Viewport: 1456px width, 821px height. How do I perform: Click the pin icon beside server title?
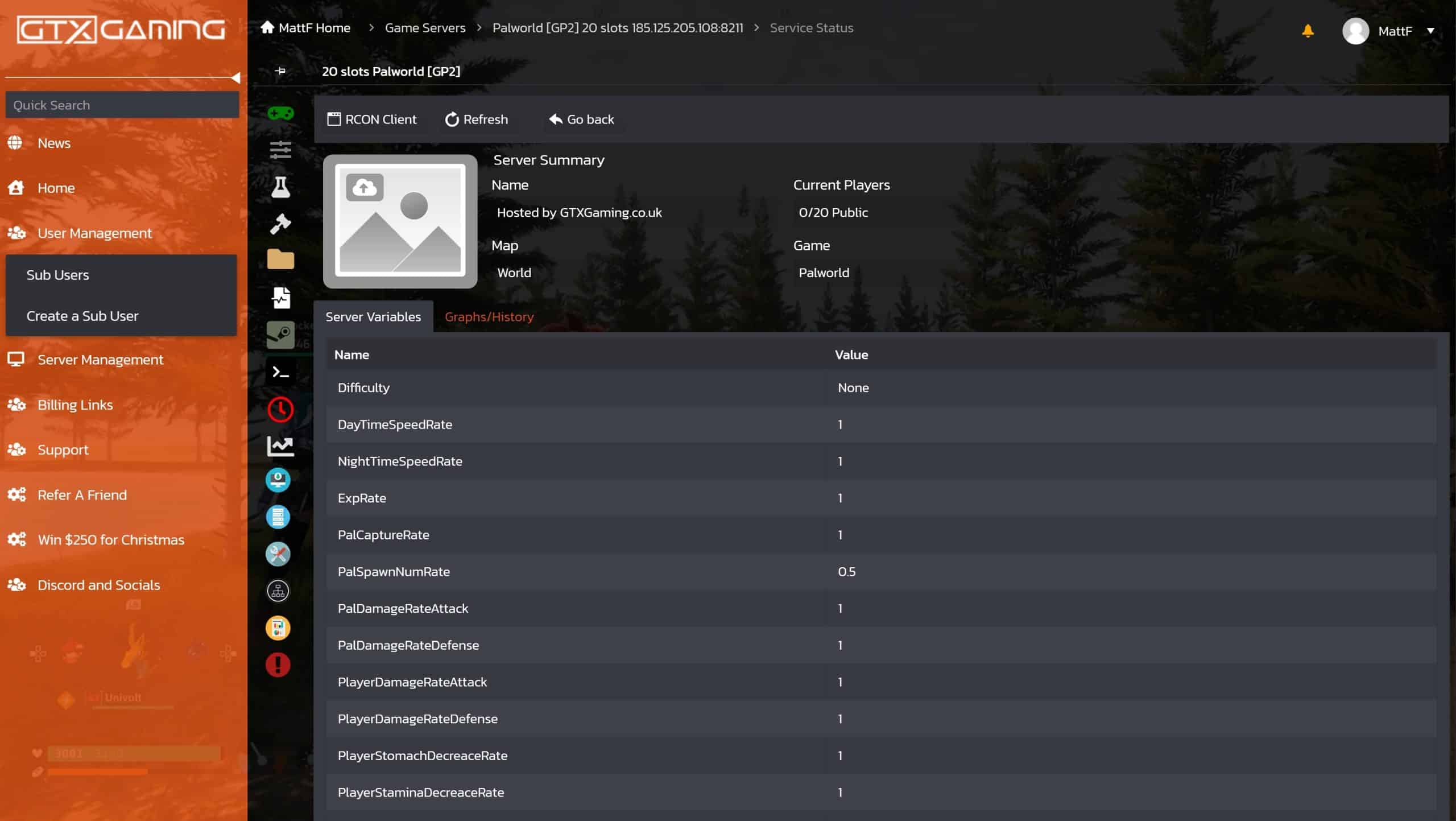[x=280, y=71]
